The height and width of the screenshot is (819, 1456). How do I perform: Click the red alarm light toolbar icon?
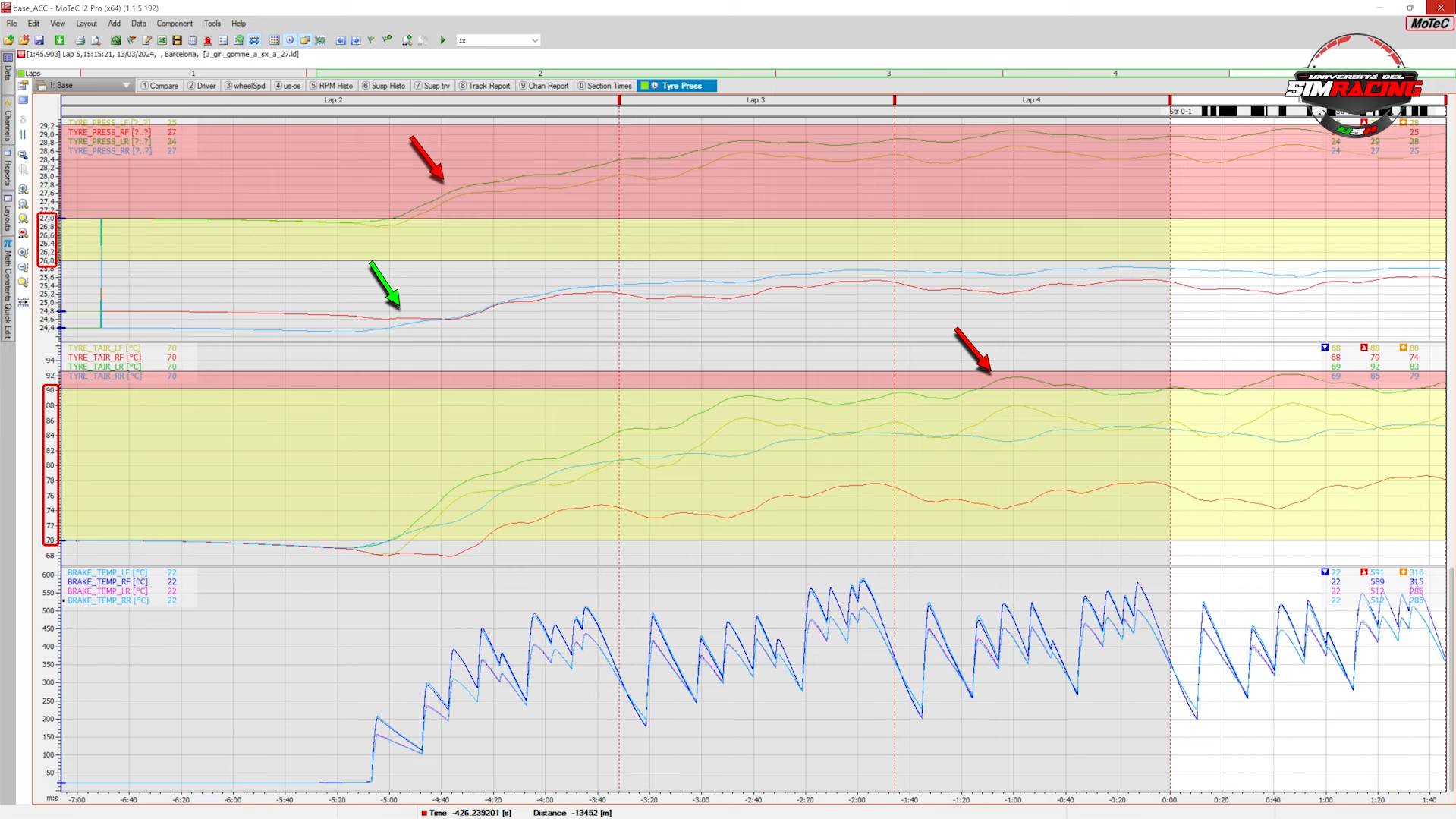pos(207,40)
